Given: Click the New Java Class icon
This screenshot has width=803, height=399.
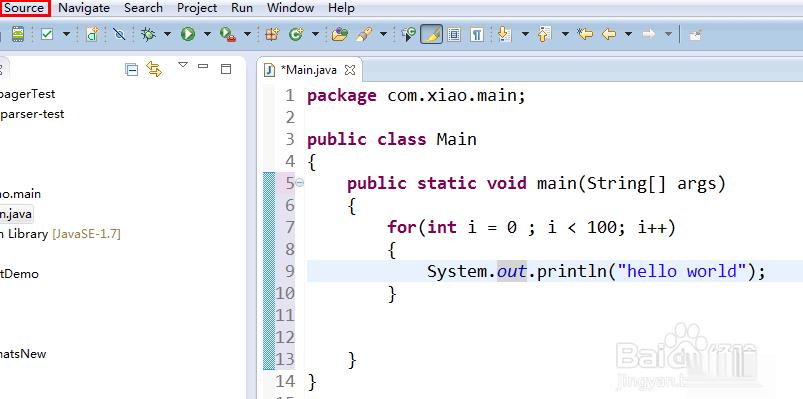Looking at the screenshot, I should click(297, 34).
